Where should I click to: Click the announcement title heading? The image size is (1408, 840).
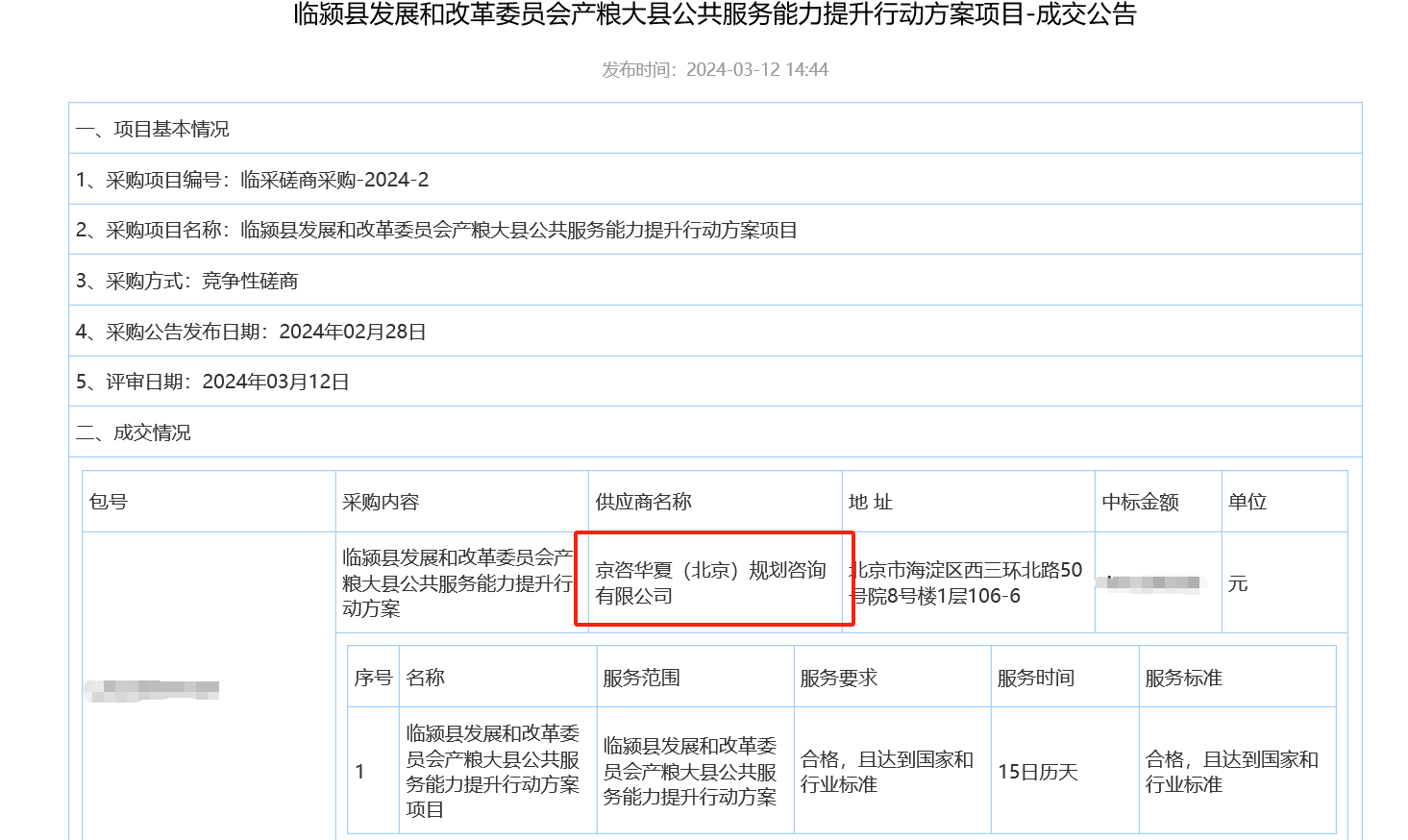[x=714, y=14]
